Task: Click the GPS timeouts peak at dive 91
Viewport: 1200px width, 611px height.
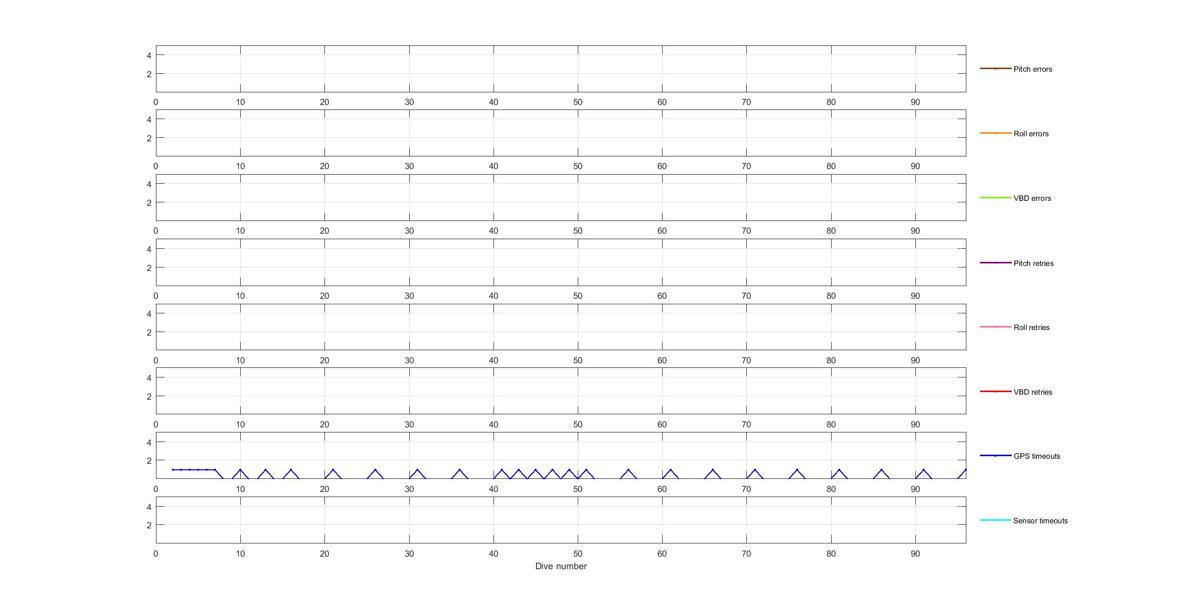Action: click(x=924, y=470)
